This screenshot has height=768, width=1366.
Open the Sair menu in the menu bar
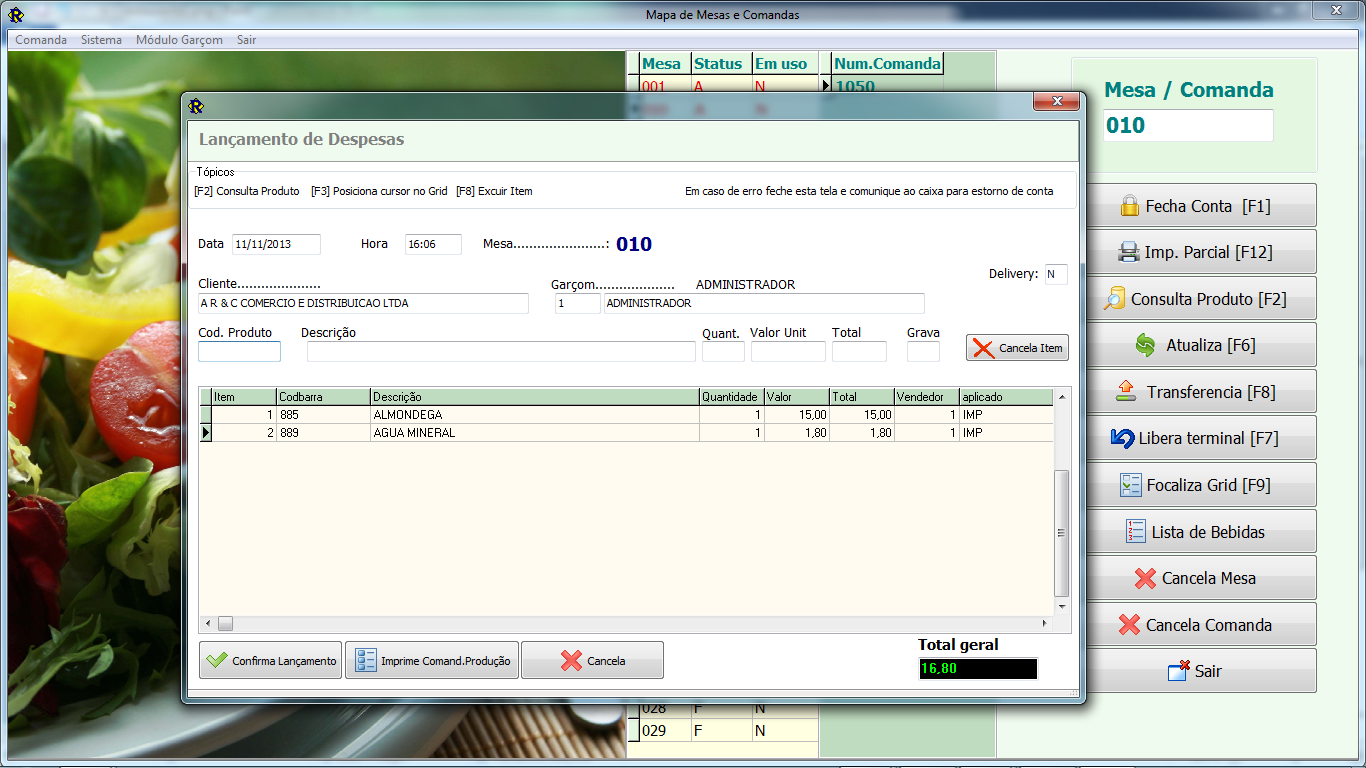click(246, 40)
